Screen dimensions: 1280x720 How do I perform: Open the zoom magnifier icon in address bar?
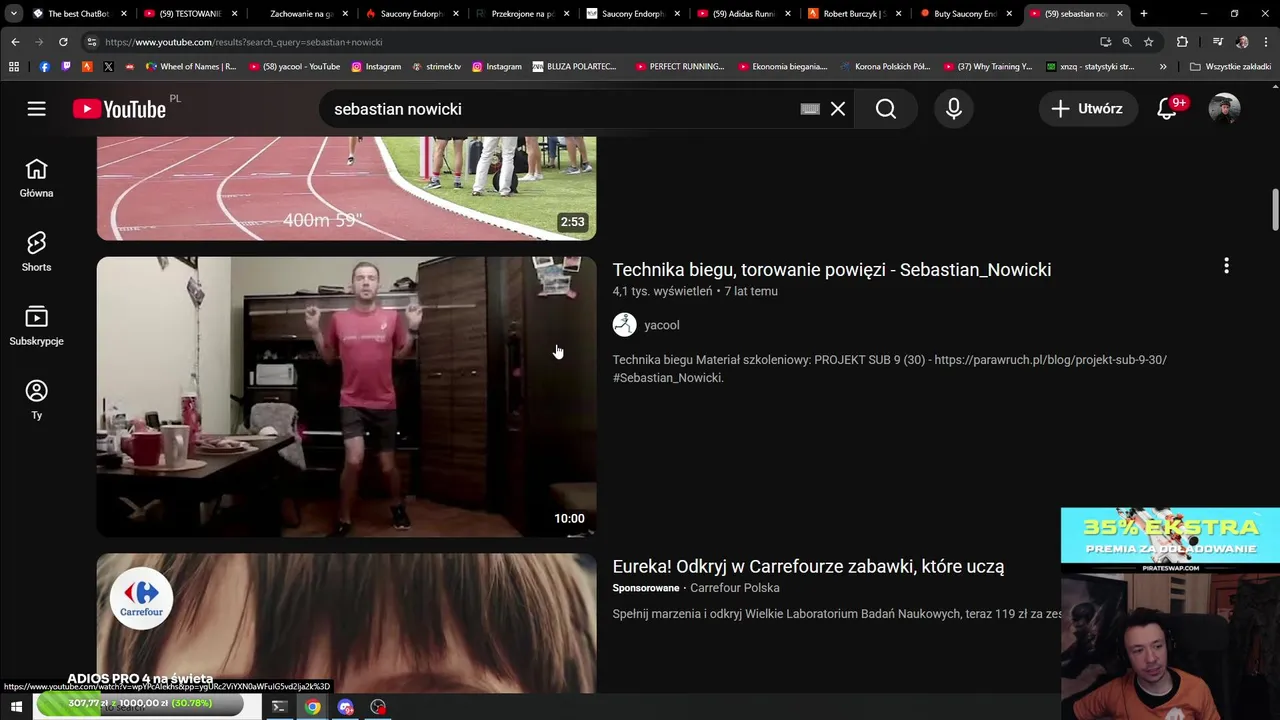click(x=1127, y=42)
